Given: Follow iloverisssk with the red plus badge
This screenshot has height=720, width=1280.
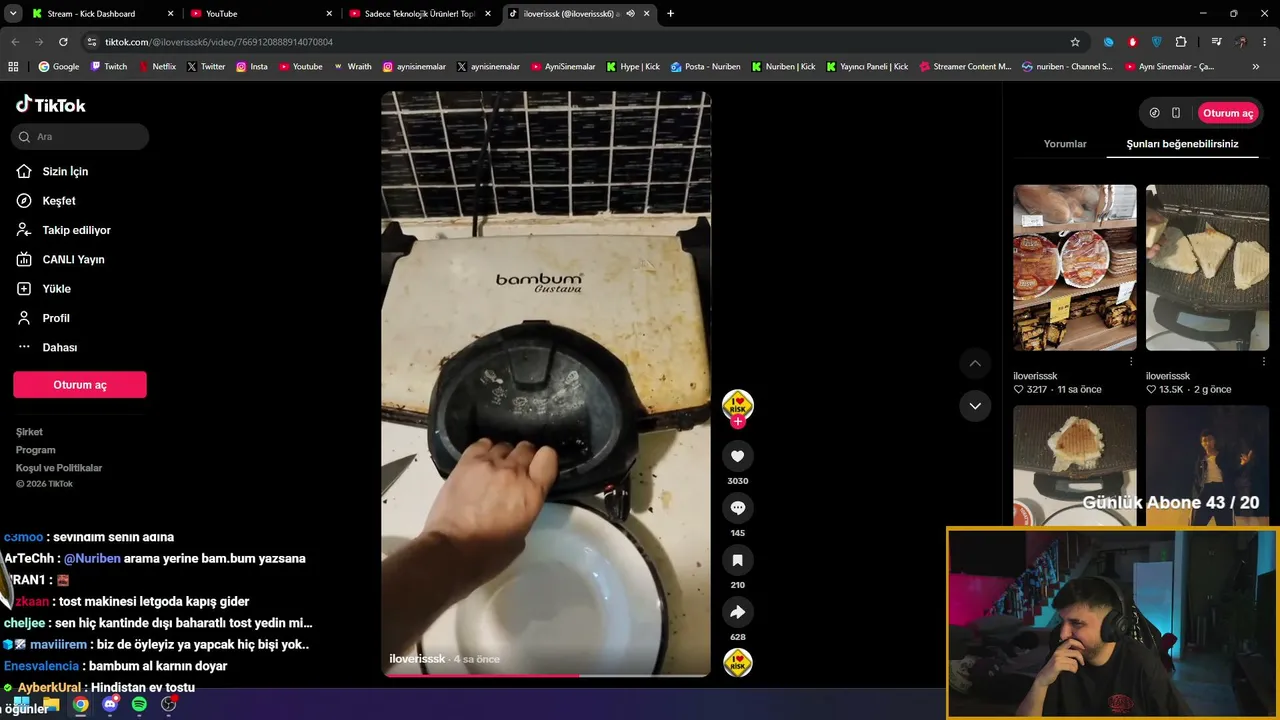Looking at the screenshot, I should pyautogui.click(x=738, y=422).
